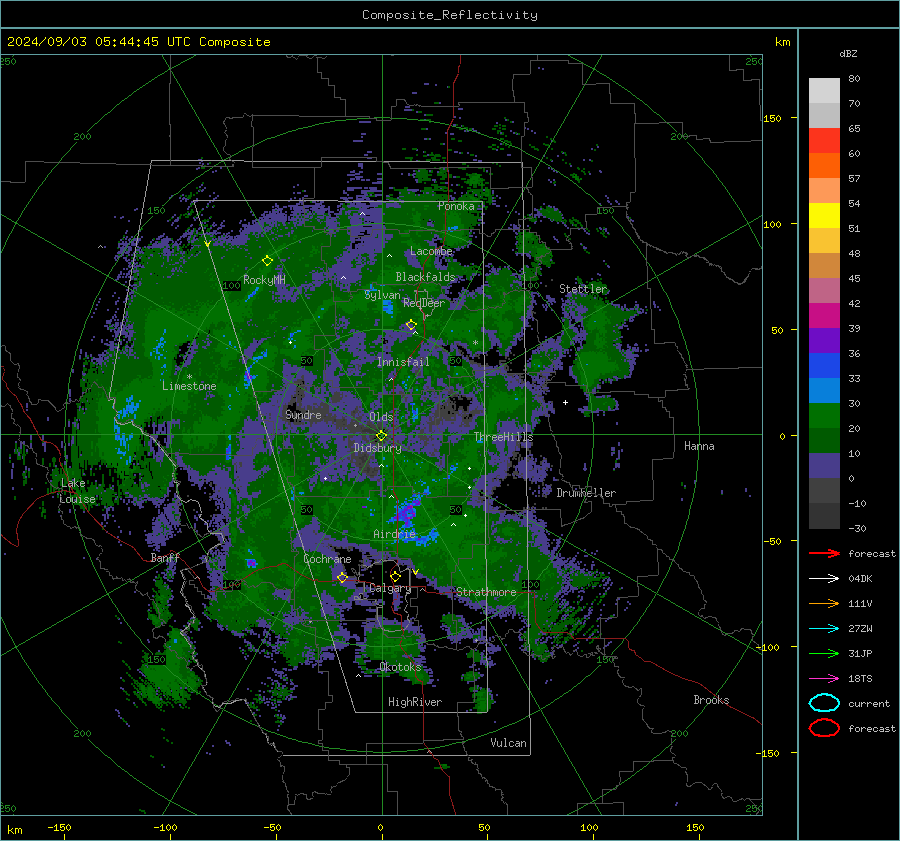Click the HighRiver label
Viewport: 900px width, 841px height.
tap(415, 702)
